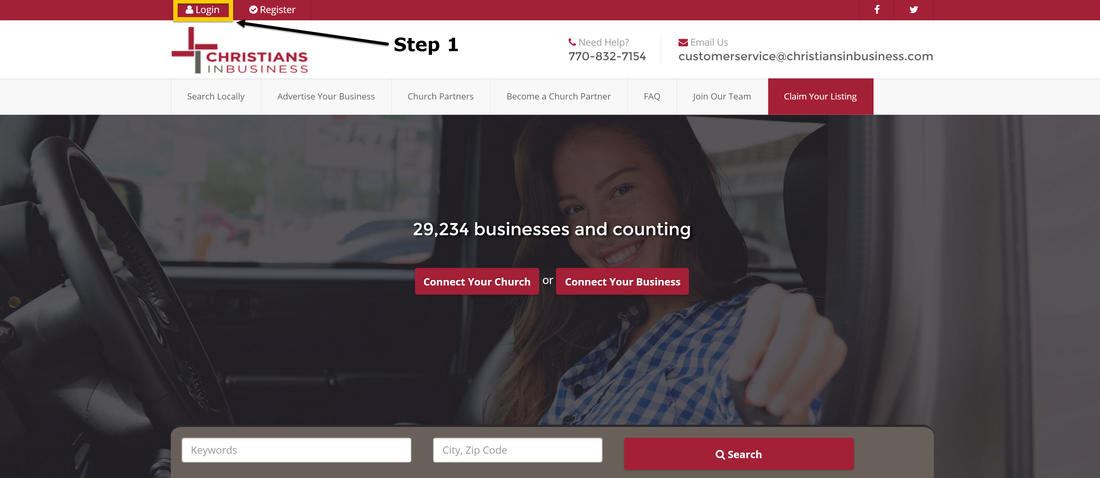This screenshot has width=1100, height=478.
Task: Click the customer service email address
Action: tap(805, 57)
